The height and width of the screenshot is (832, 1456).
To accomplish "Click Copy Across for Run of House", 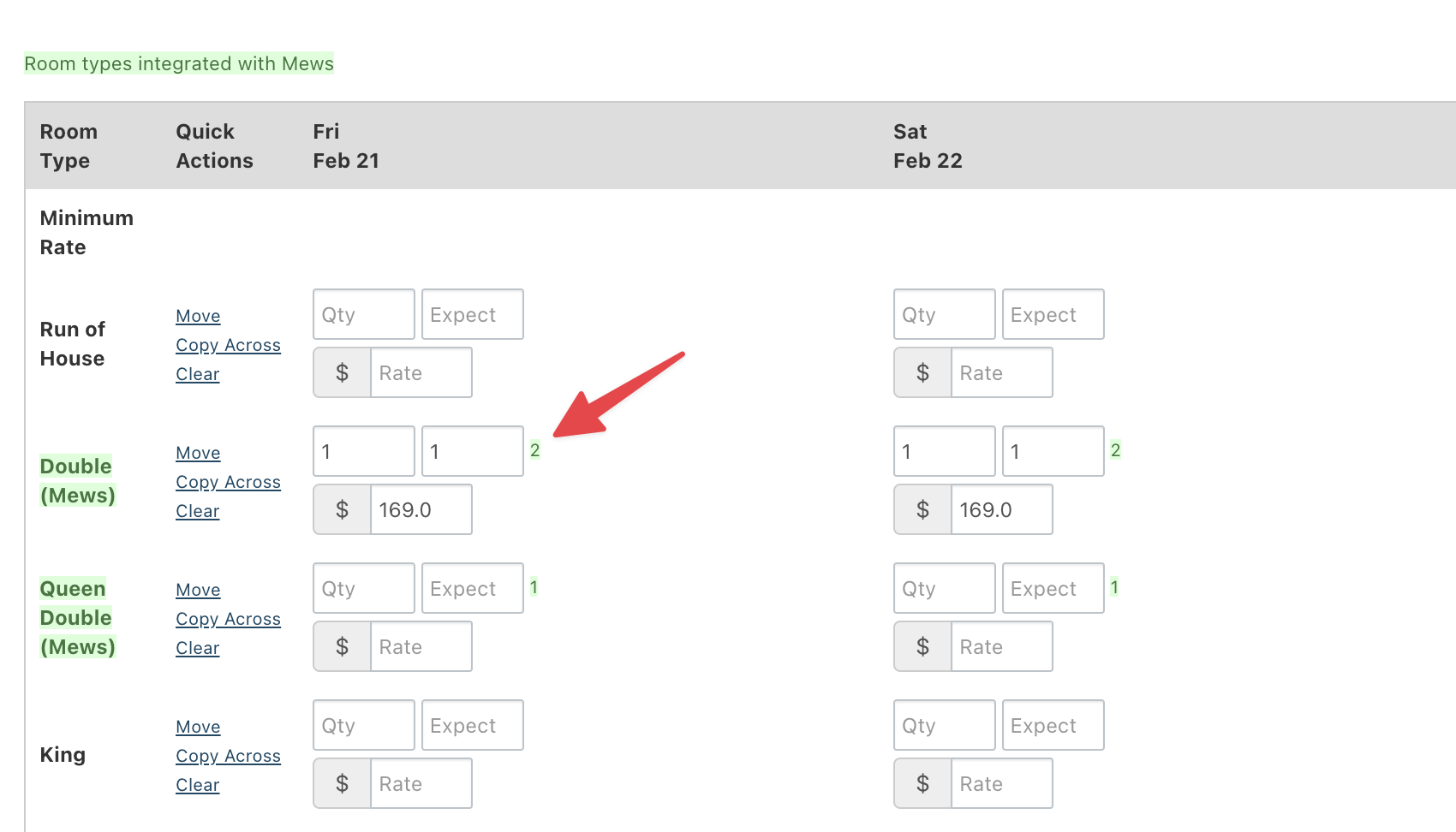I will coord(228,345).
